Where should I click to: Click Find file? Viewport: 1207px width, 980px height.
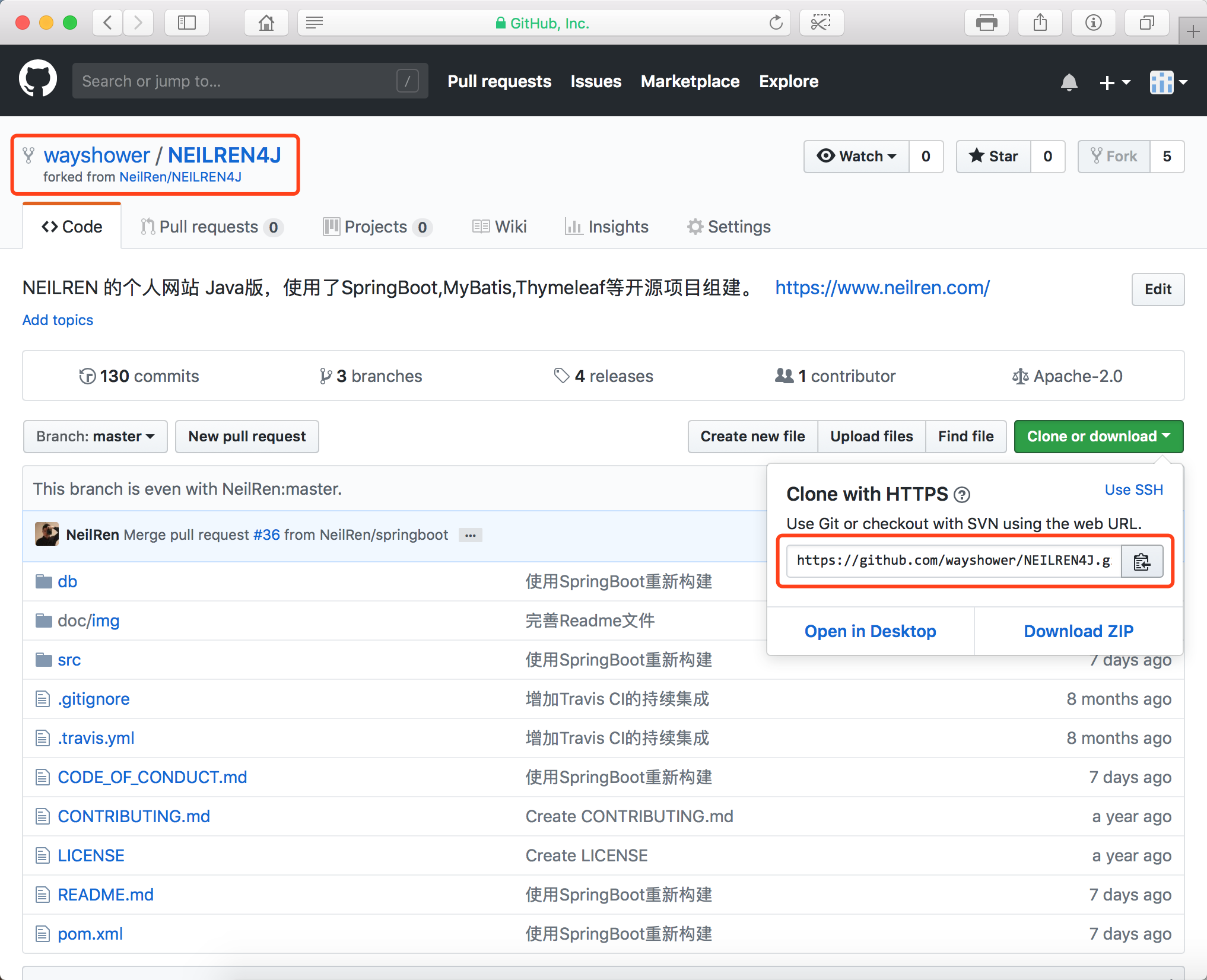(966, 437)
